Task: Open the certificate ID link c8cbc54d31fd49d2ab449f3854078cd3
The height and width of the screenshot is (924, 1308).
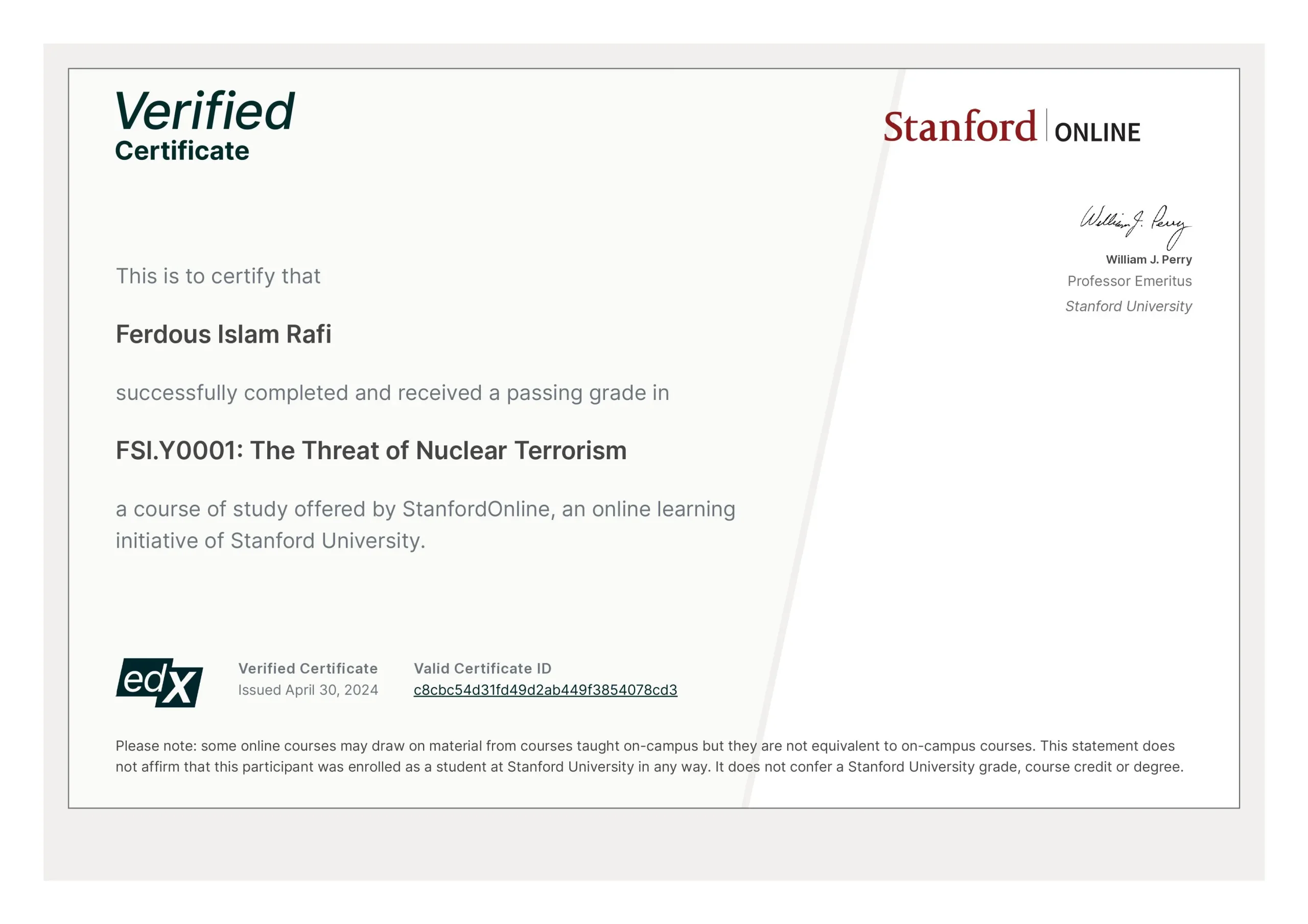Action: pyautogui.click(x=545, y=690)
